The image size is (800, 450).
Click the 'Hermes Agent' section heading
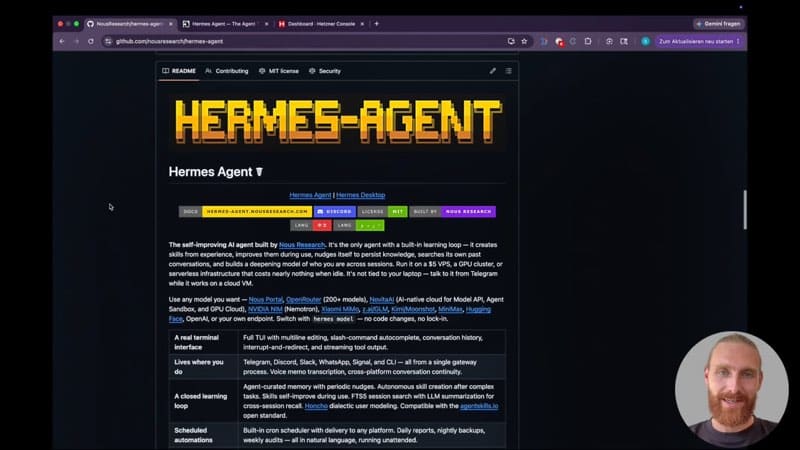[x=215, y=172]
